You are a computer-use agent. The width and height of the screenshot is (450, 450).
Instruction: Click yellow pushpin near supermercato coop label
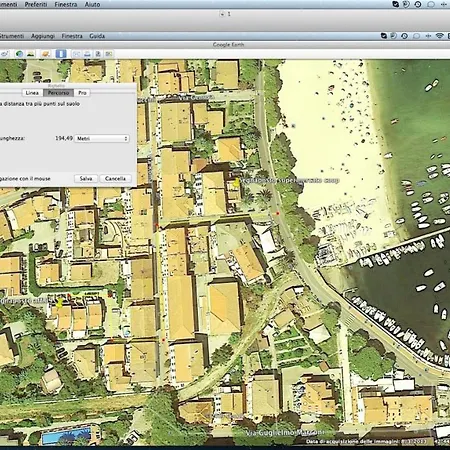[x=237, y=182]
